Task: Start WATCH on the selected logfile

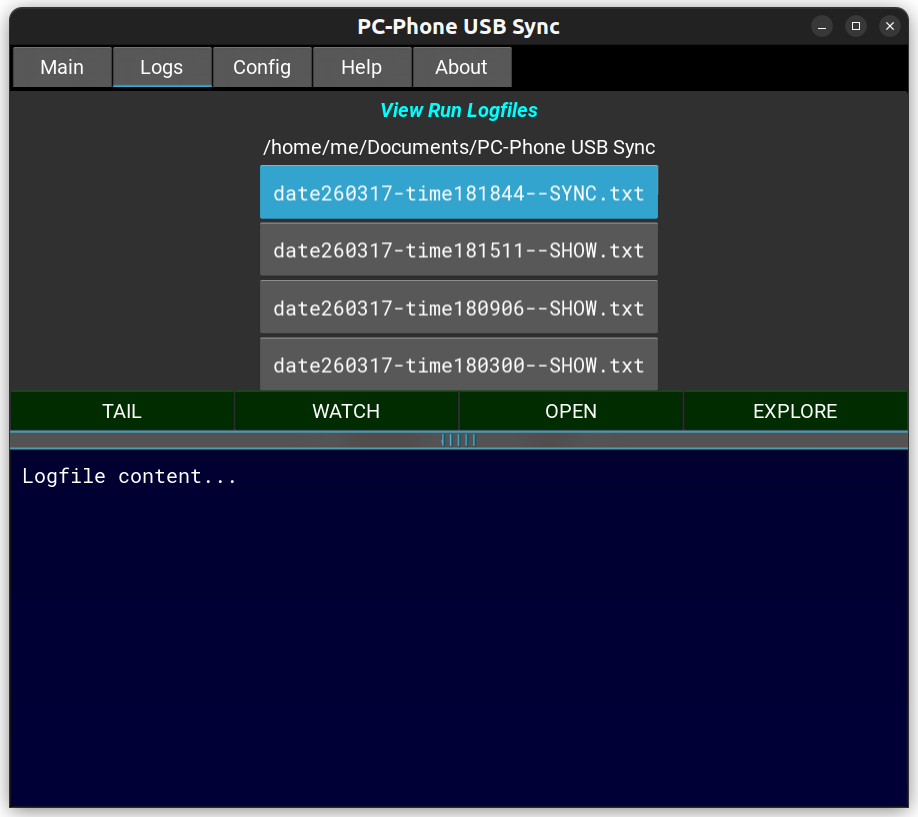Action: pos(346,411)
